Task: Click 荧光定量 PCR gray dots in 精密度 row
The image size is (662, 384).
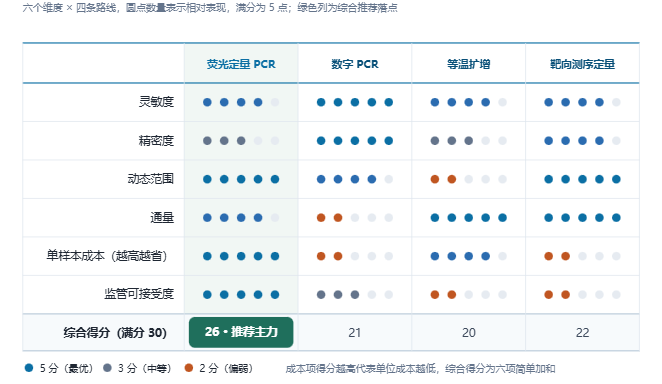Action: [x=224, y=141]
